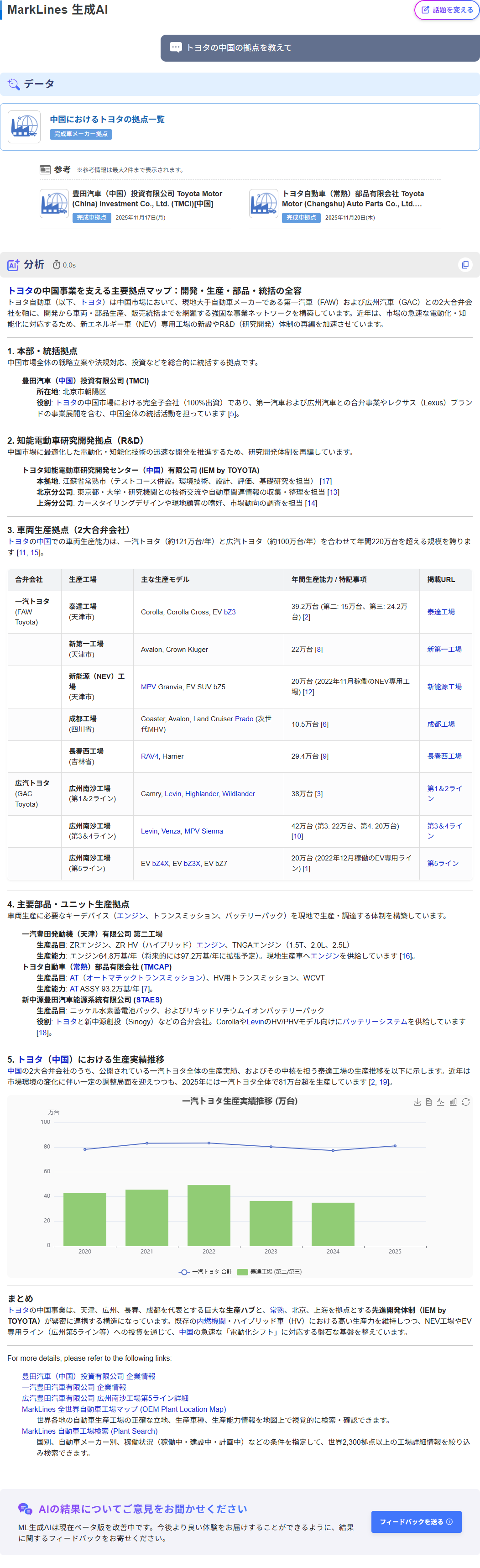Click the STAES link in parts section

[148, 1000]
